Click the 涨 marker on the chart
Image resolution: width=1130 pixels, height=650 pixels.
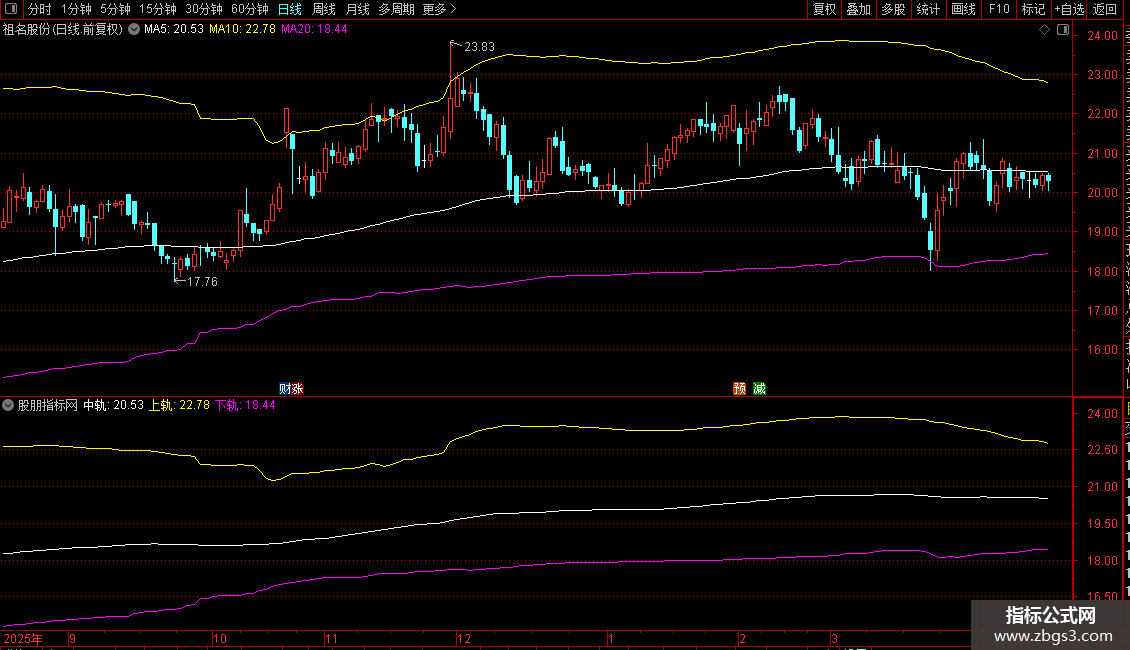(x=298, y=388)
